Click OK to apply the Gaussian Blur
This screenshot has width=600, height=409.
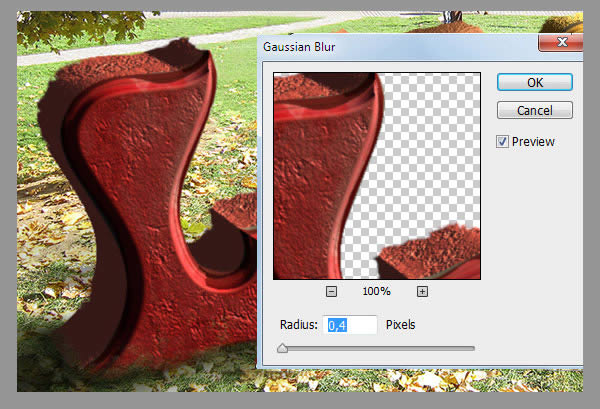(x=534, y=82)
